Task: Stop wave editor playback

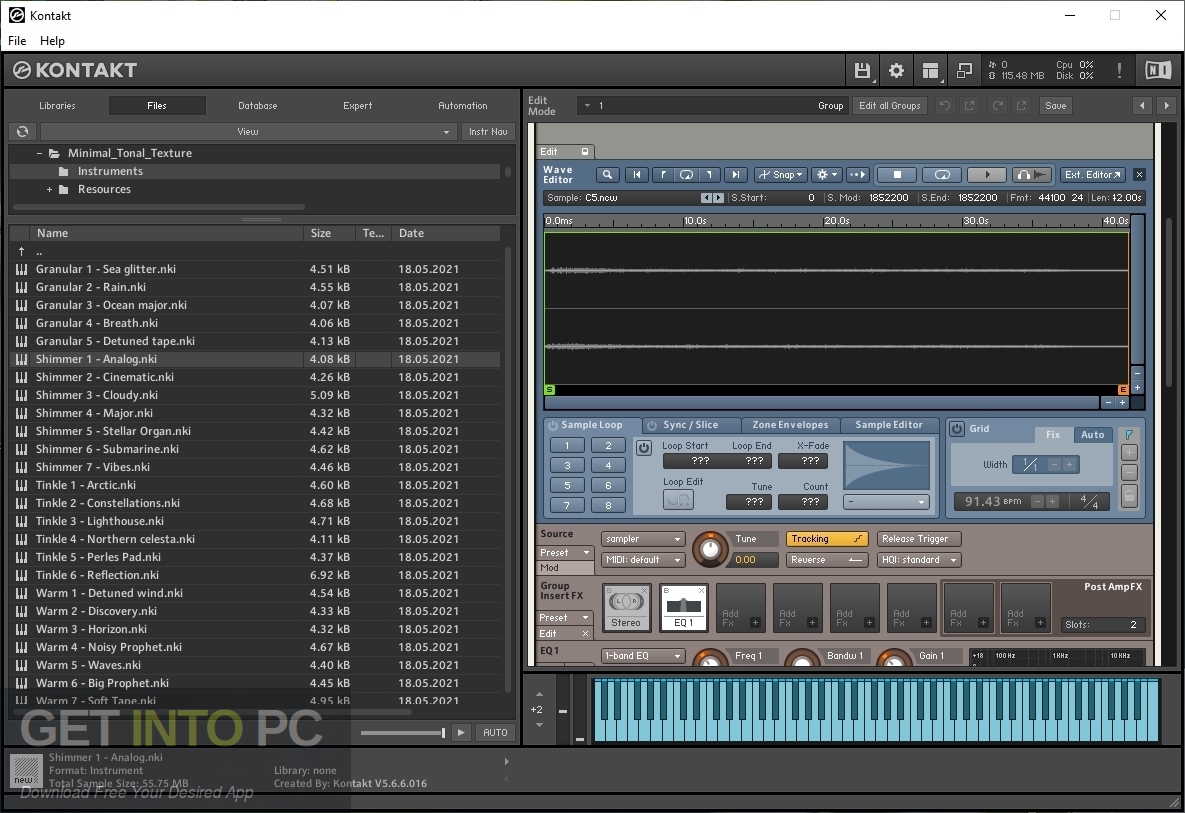Action: click(x=897, y=175)
